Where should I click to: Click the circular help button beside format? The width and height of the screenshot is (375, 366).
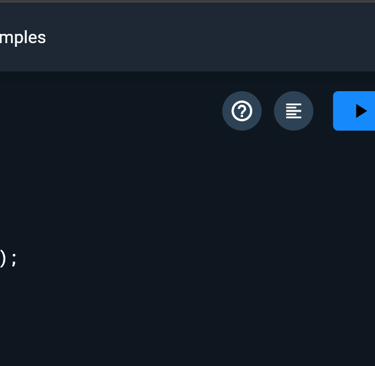[242, 111]
